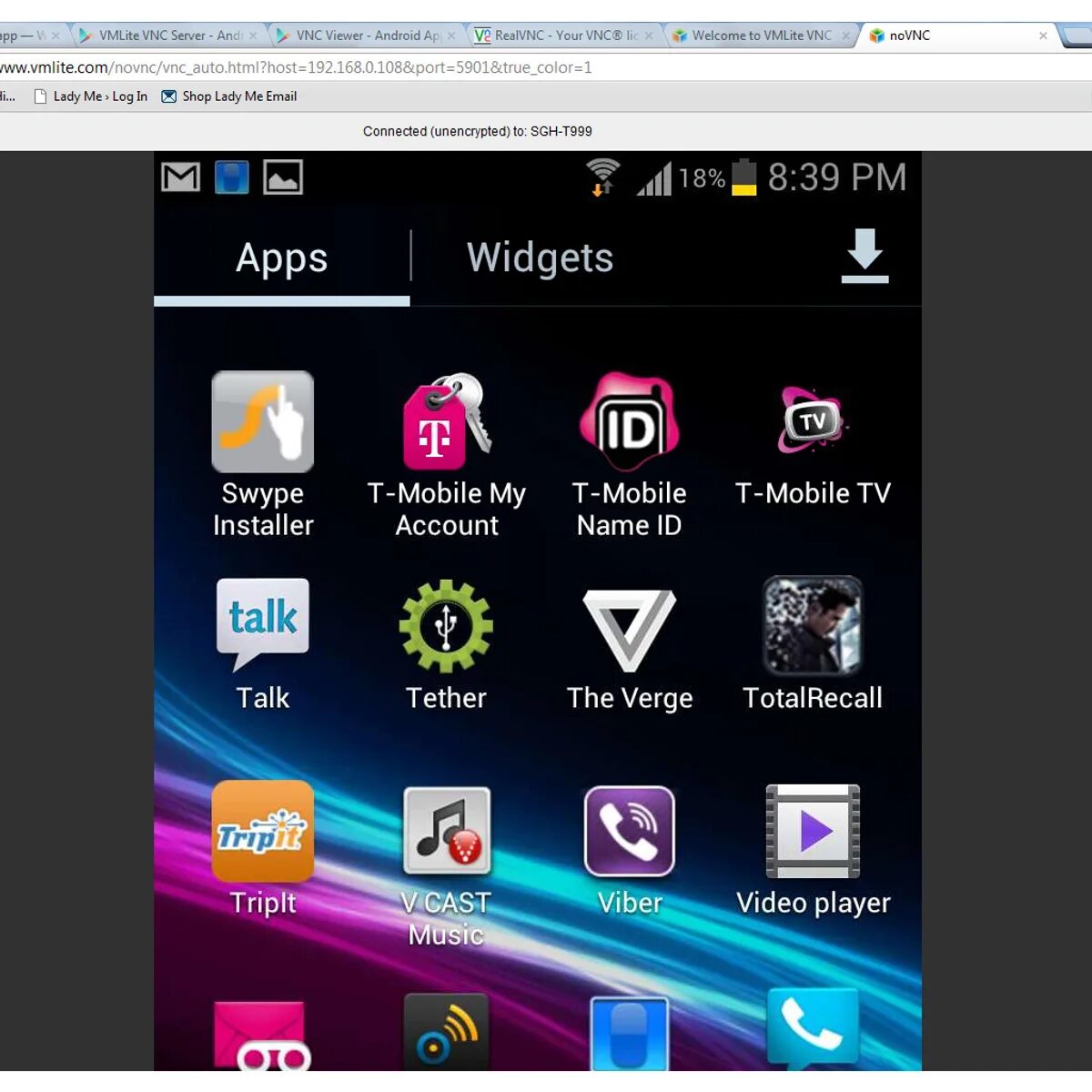Image resolution: width=1092 pixels, height=1092 pixels.
Task: Launch the Viber phone app
Action: coord(629,831)
